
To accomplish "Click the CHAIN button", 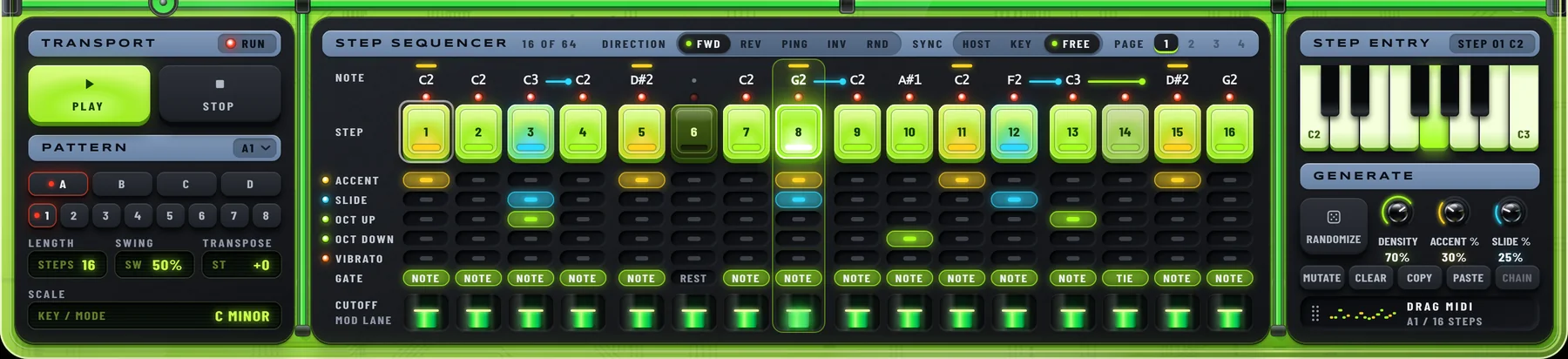I will 1517,278.
